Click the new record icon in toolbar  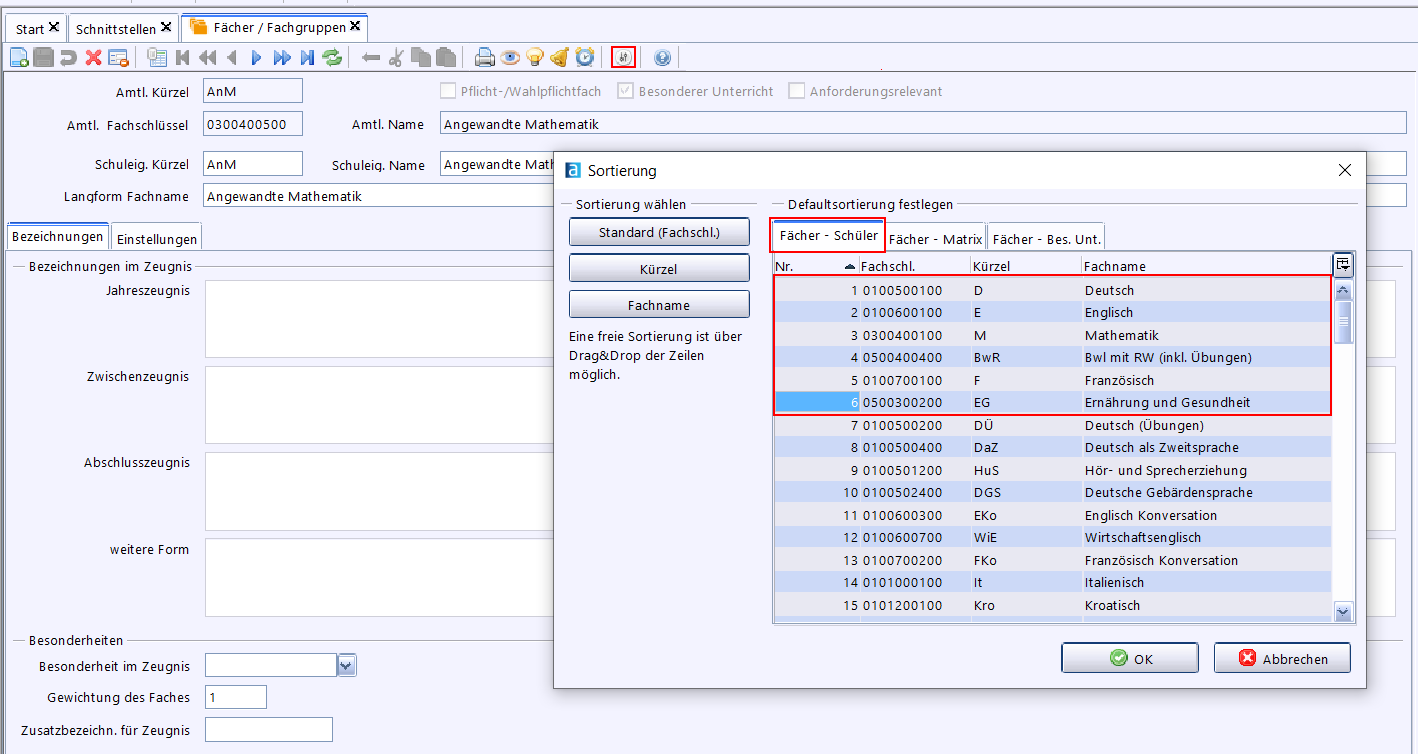tap(19, 57)
